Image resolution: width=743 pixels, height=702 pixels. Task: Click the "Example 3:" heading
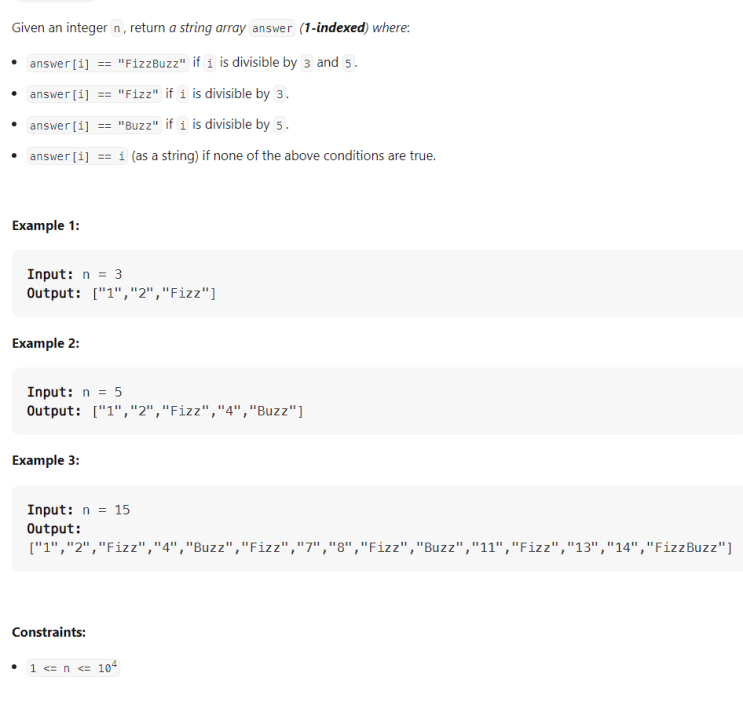point(45,461)
